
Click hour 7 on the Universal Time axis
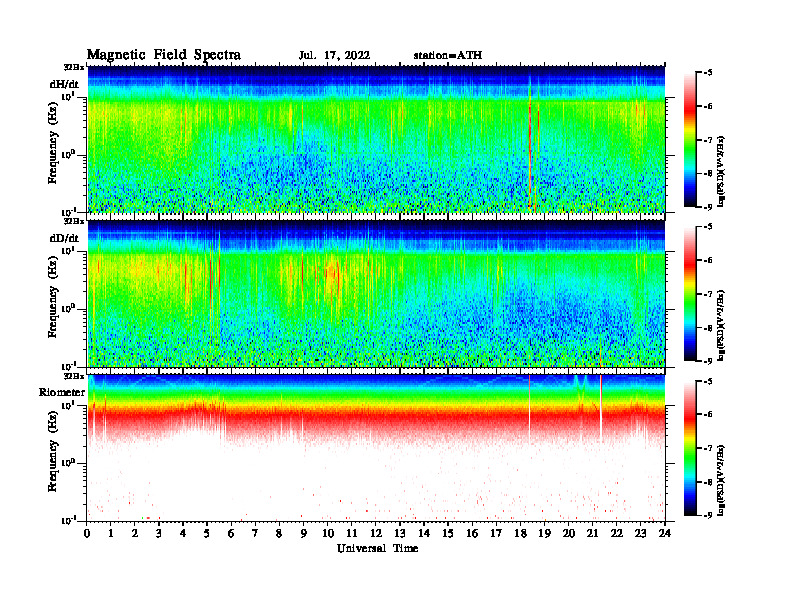click(x=256, y=534)
